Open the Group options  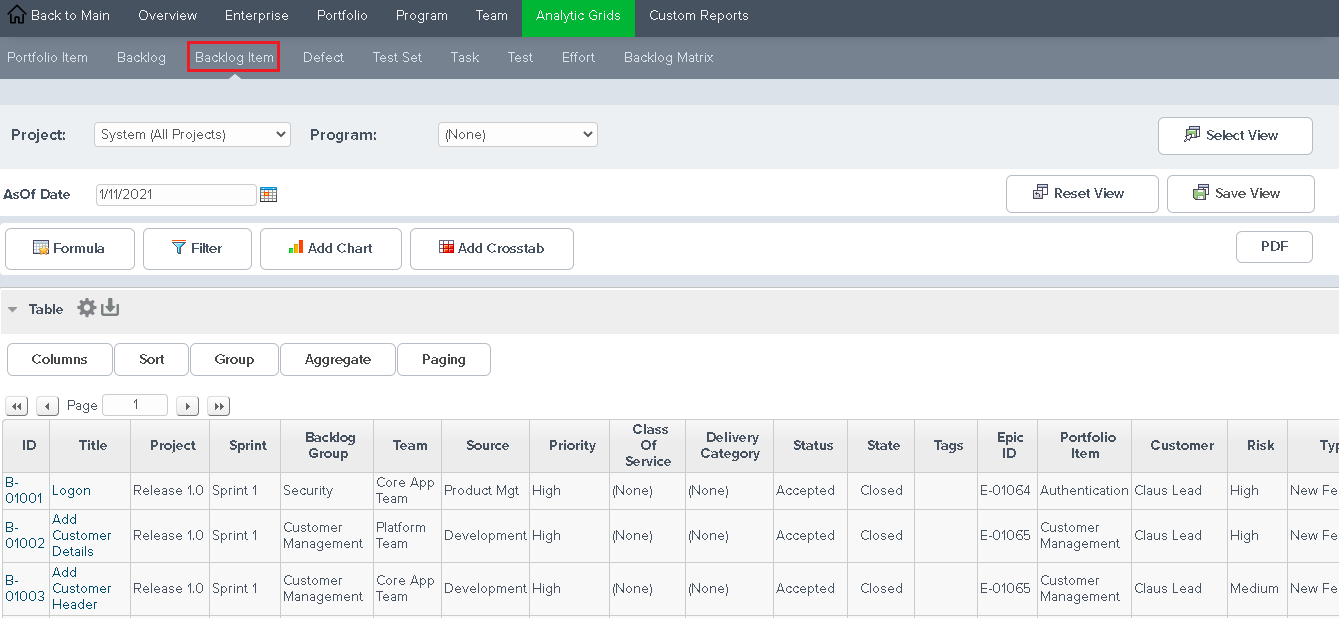pyautogui.click(x=234, y=360)
